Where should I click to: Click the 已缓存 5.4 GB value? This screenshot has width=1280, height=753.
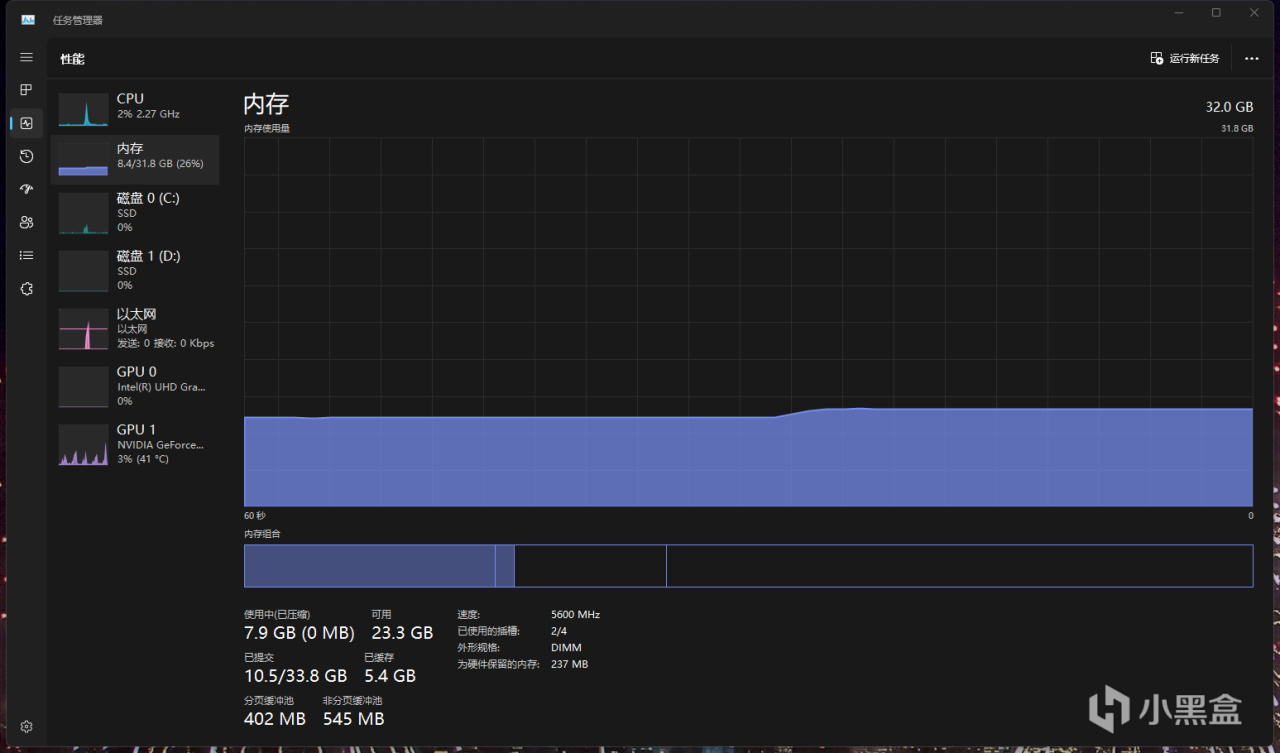tap(390, 676)
